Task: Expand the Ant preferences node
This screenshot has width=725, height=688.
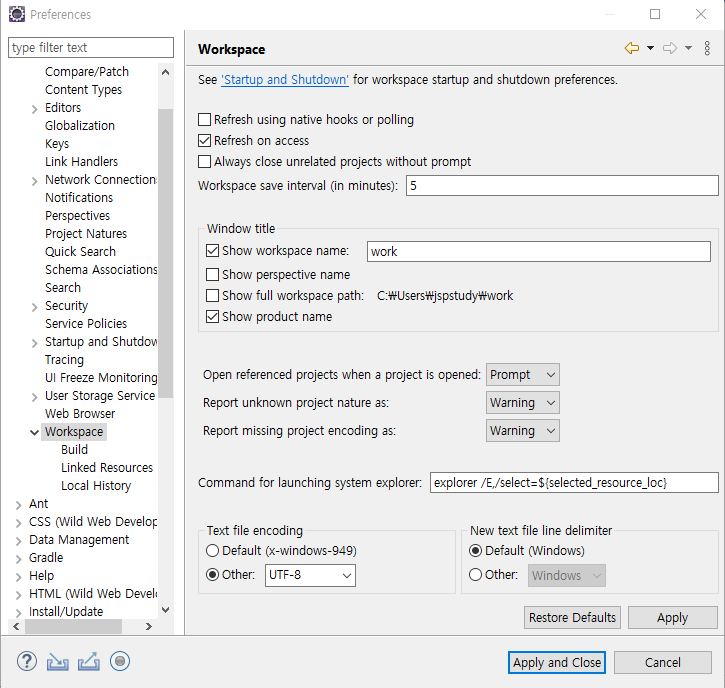Action: pyautogui.click(x=18, y=505)
